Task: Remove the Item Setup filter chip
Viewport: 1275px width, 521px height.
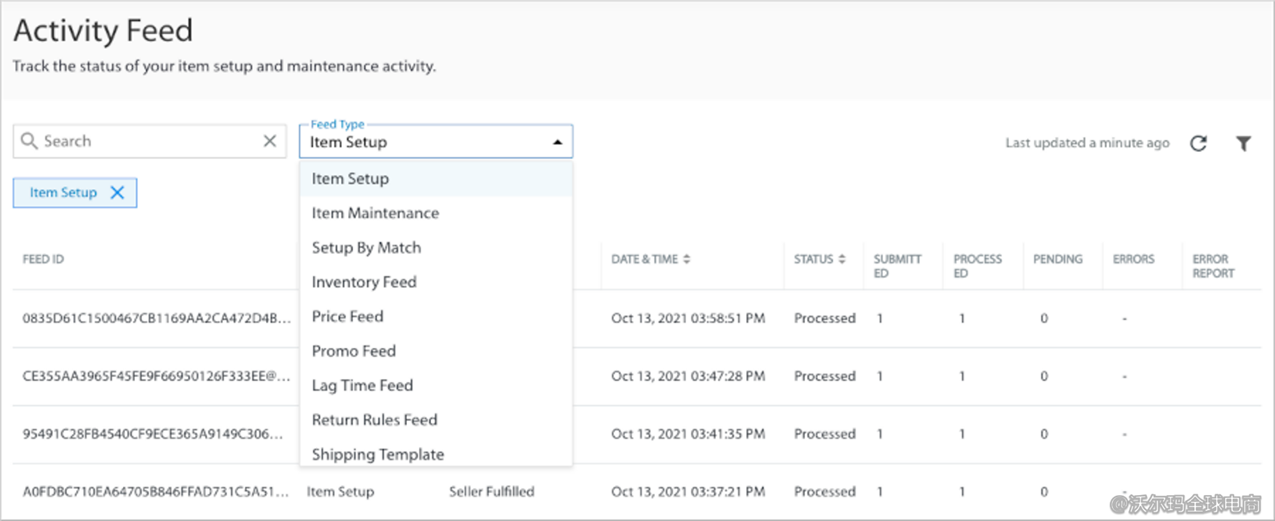Action: 117,193
